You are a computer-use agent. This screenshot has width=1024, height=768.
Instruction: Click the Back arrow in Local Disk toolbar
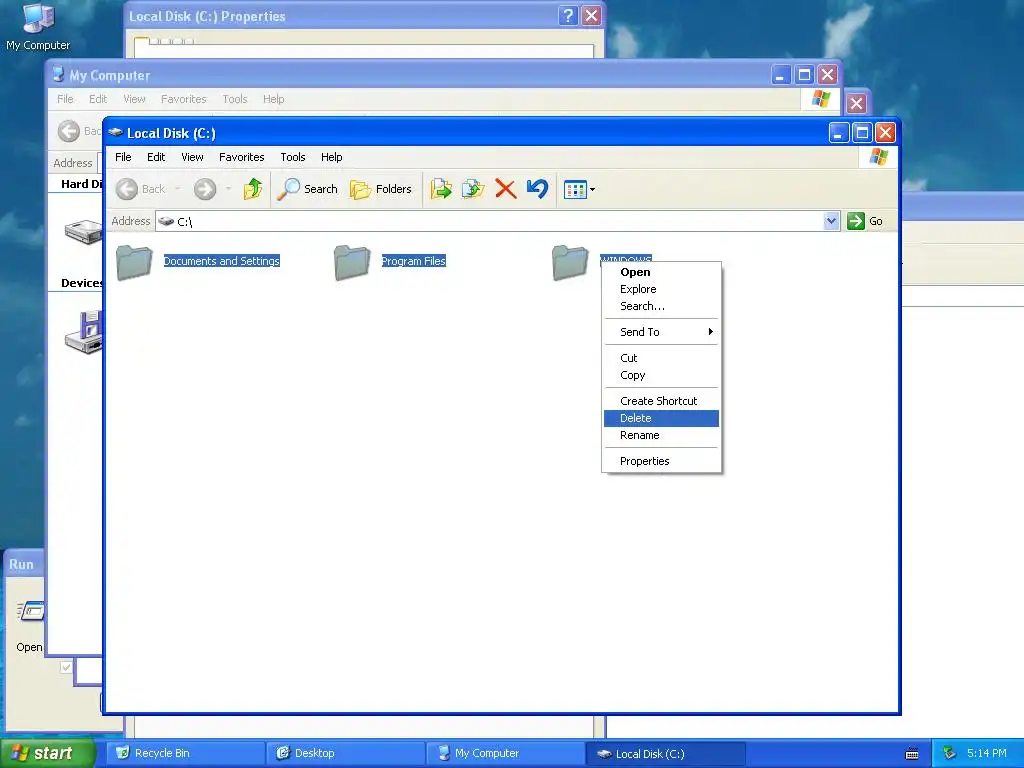pos(127,189)
